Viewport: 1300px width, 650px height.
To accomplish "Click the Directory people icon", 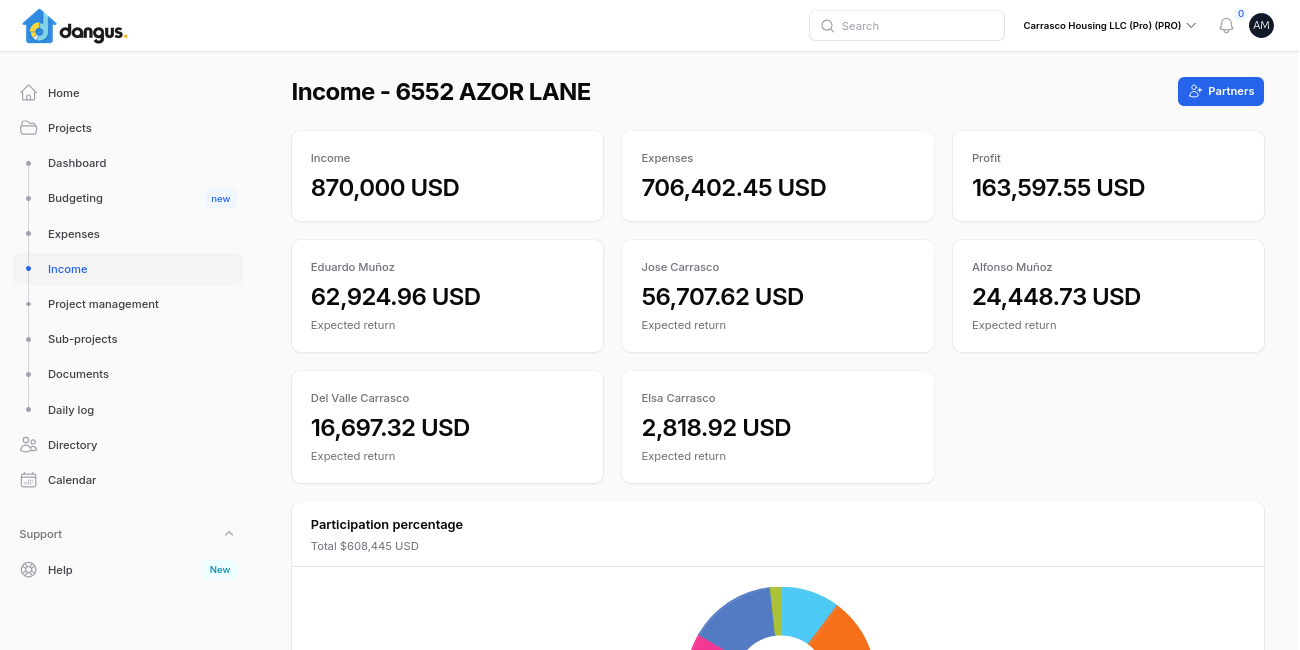I will pos(29,445).
